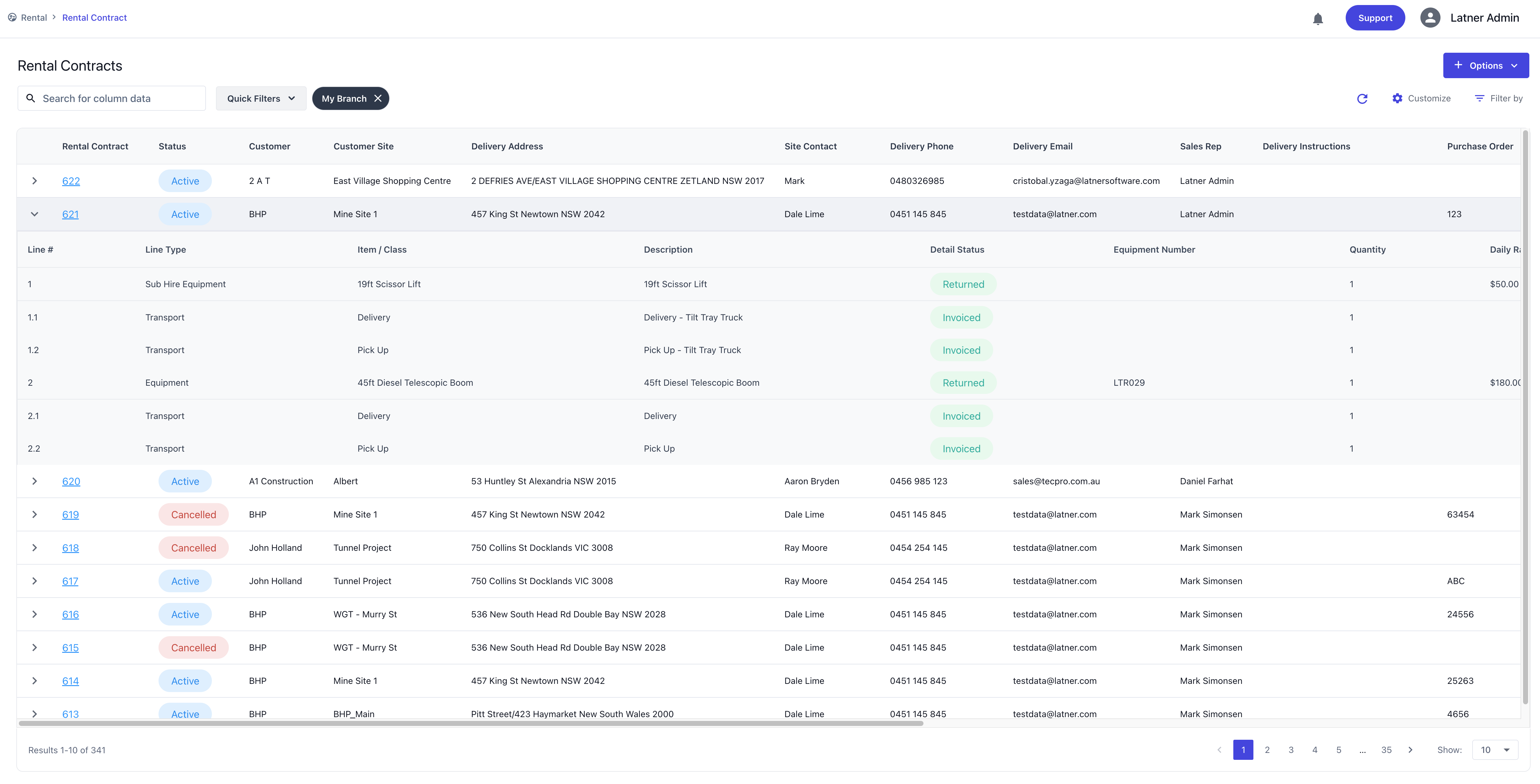Open Customize via gear icon
Viewport: 1540px width, 784px height.
point(1397,99)
